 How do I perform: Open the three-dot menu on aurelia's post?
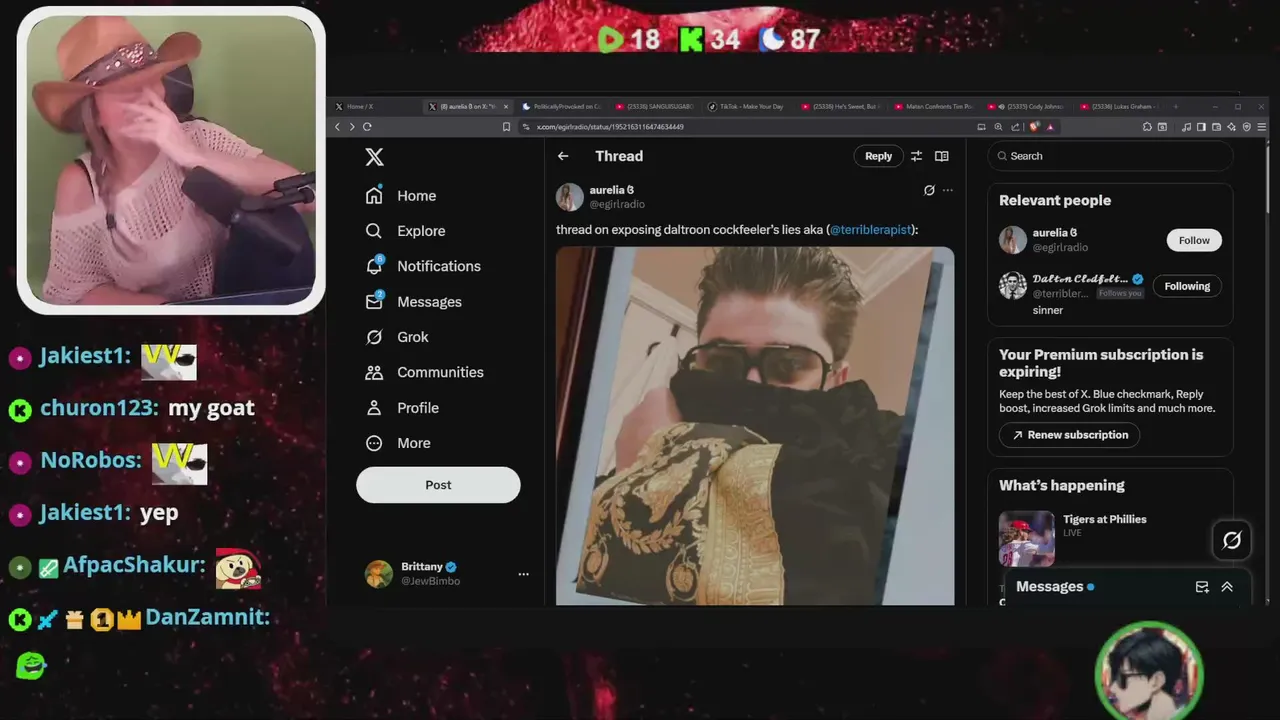(948, 190)
